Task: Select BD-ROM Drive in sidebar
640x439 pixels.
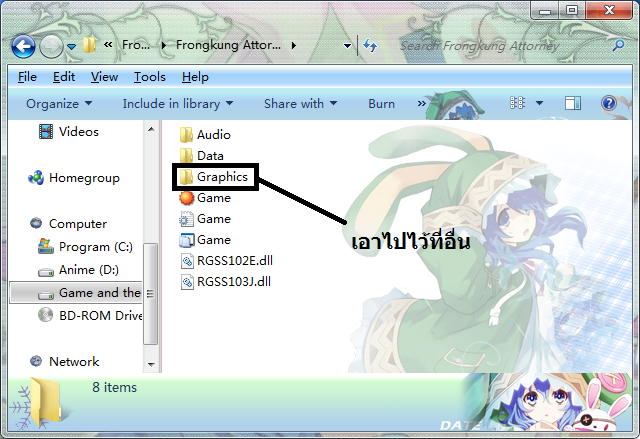Action: 100,315
